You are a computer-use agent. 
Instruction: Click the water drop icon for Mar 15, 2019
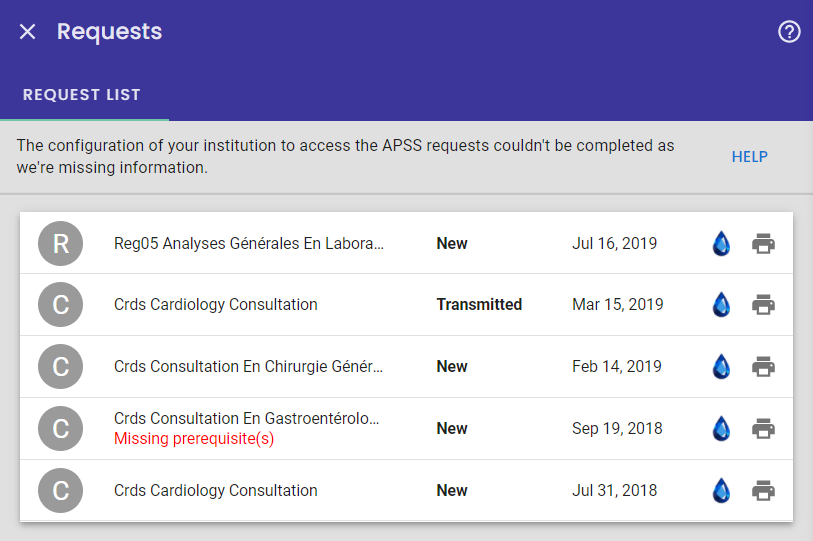pos(721,304)
